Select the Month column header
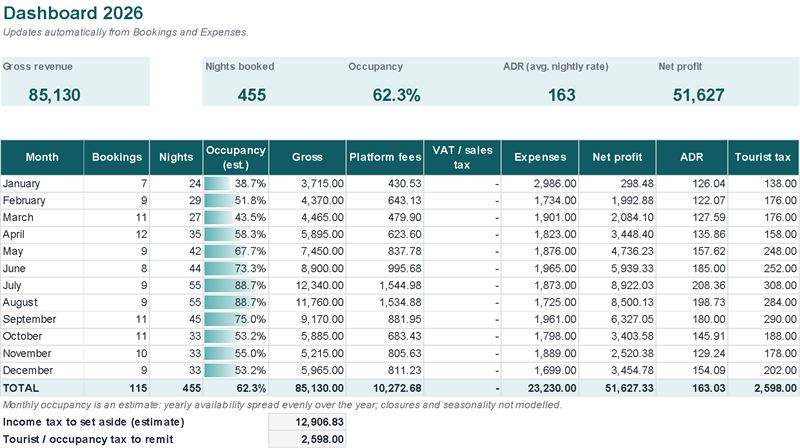Viewport: 800px width, 448px height. click(42, 158)
